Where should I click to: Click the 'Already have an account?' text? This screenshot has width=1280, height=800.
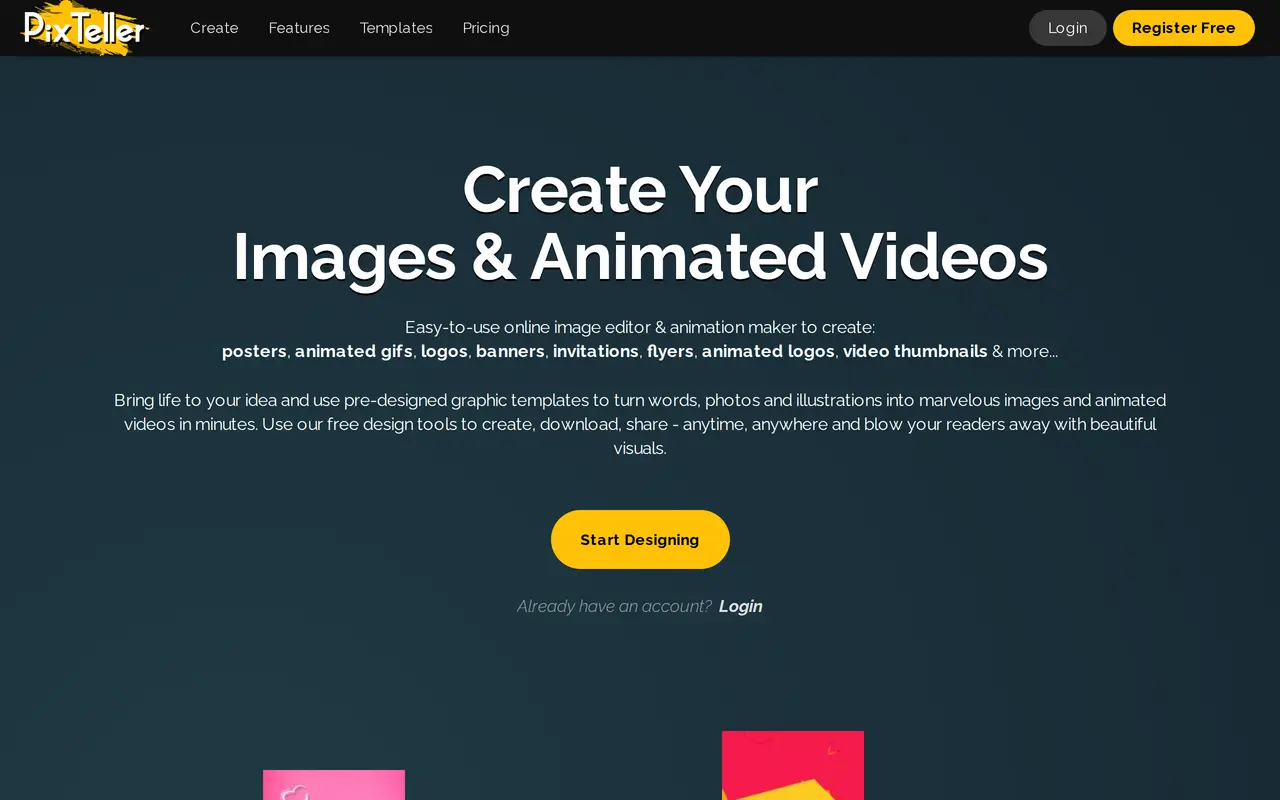614,606
